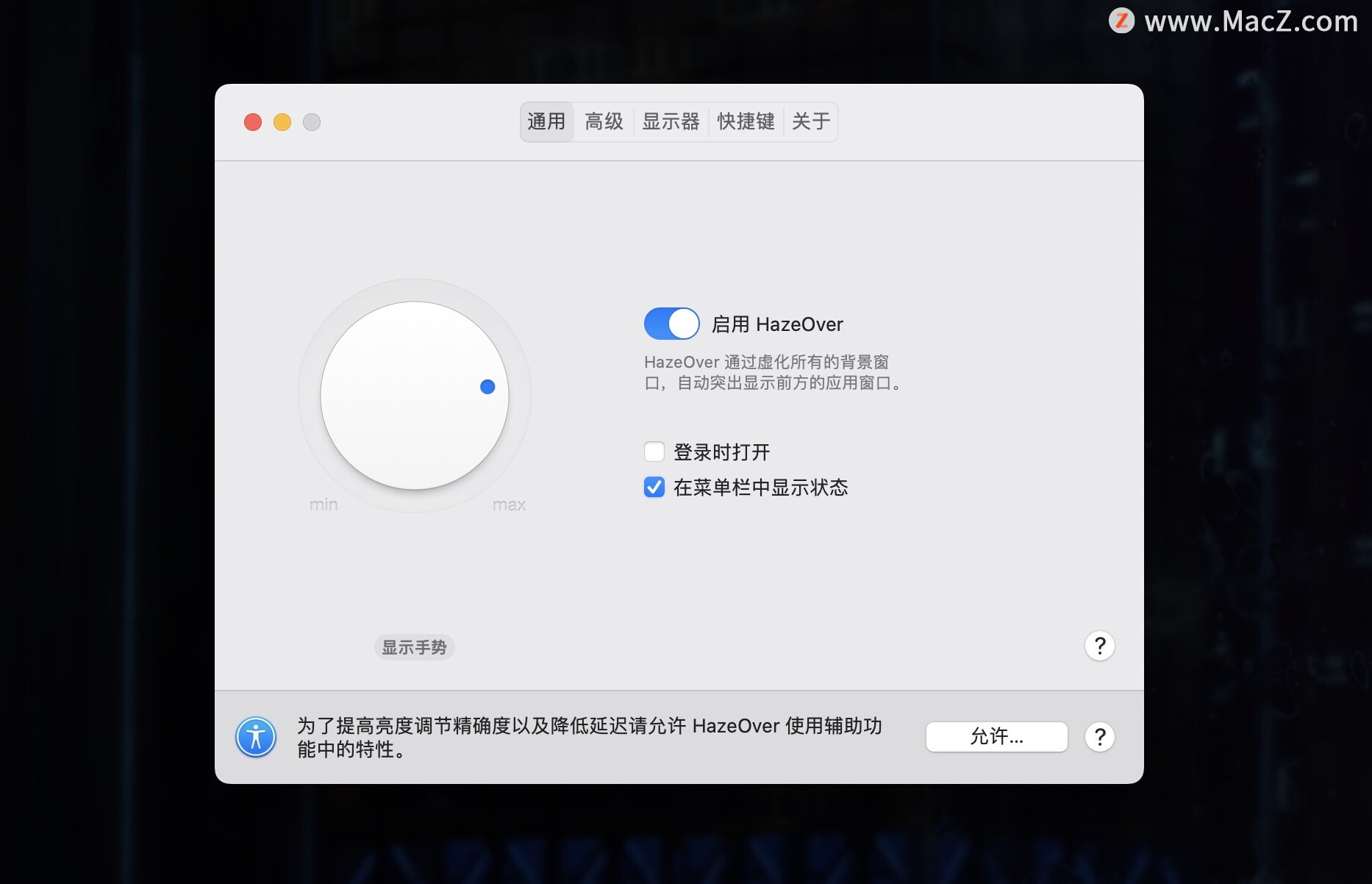
Task: Toggle the 启用 HazeOver switch
Action: (x=671, y=324)
